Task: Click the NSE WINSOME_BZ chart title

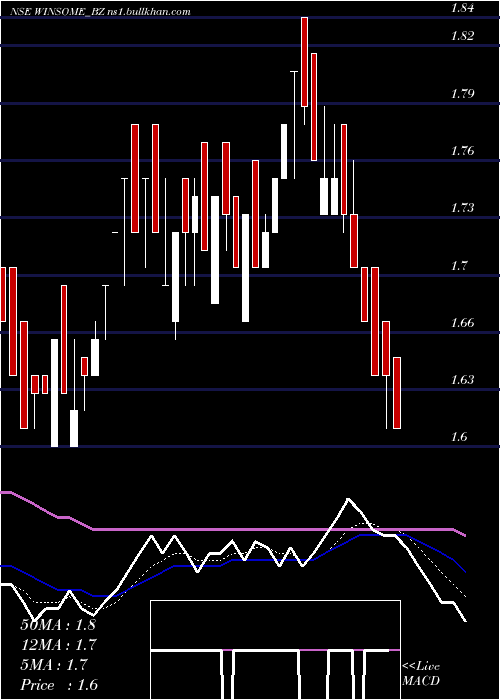Action: (102, 12)
